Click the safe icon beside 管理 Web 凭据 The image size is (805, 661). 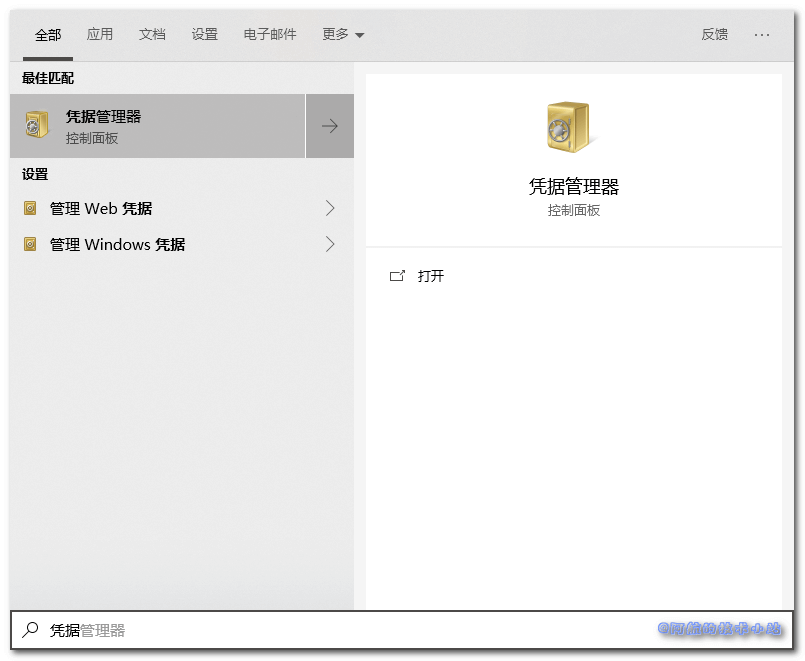pos(30,208)
